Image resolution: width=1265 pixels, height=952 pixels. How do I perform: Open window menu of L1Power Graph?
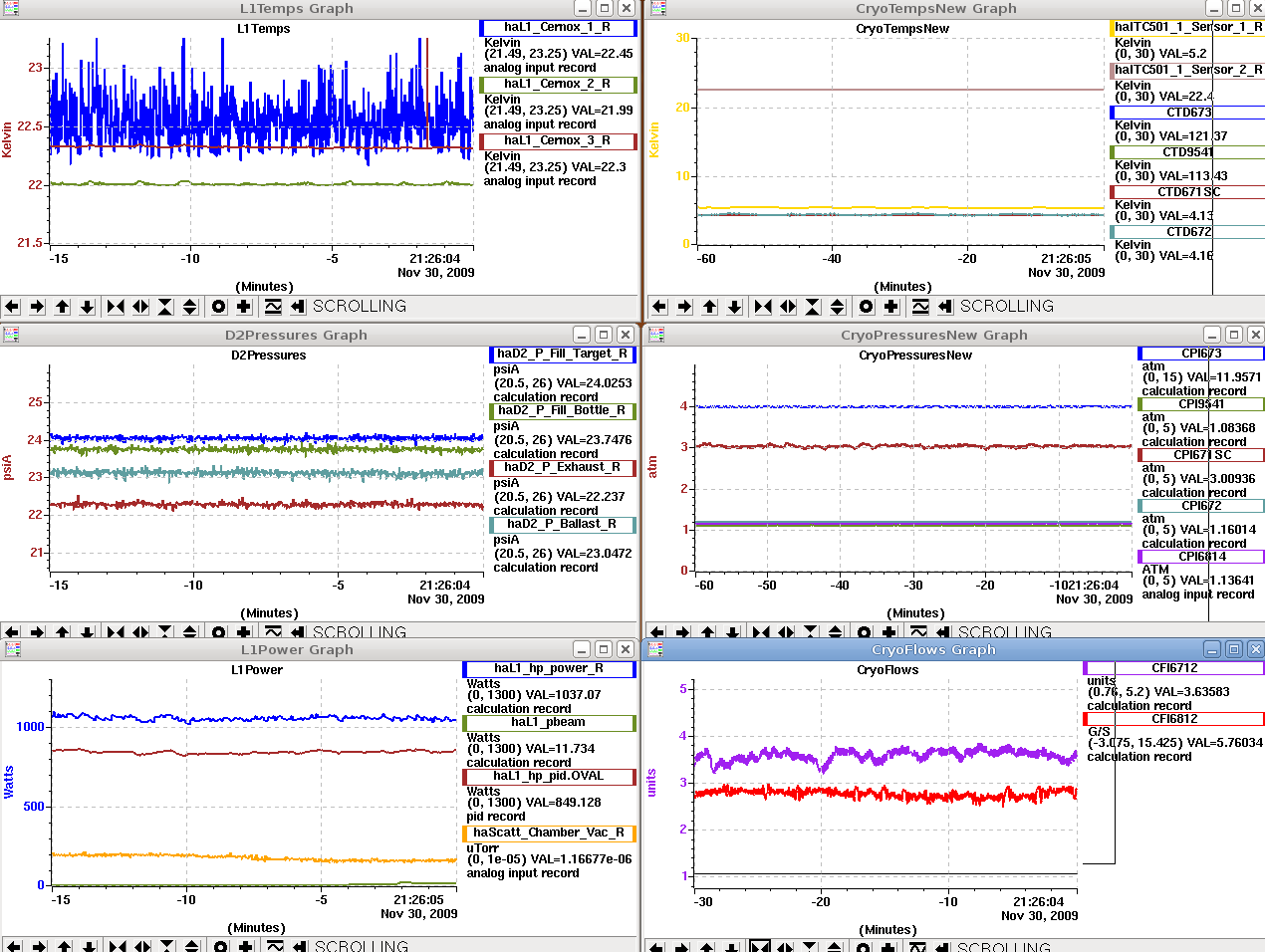(11, 649)
